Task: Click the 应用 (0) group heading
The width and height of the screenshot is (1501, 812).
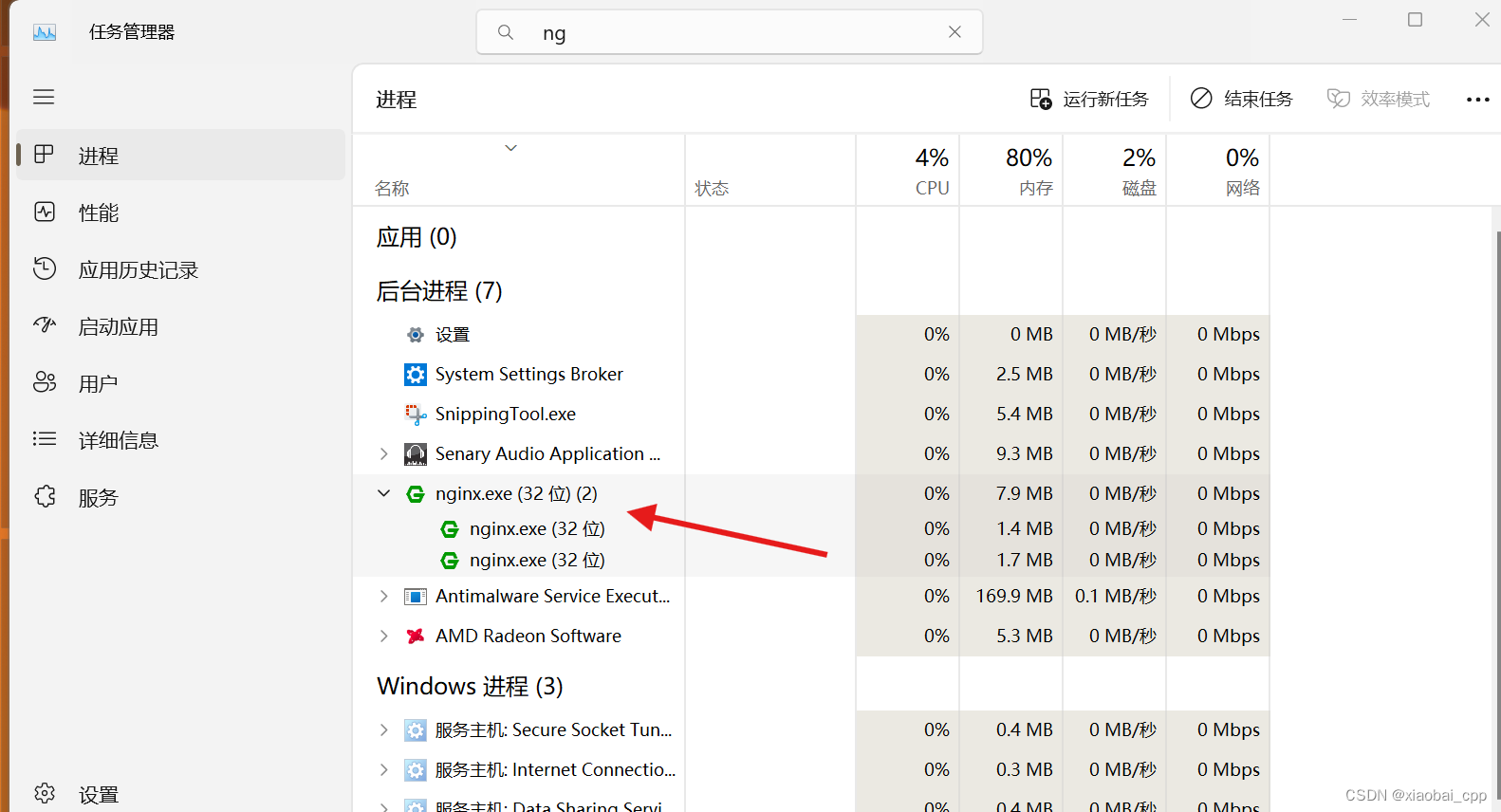Action: point(417,237)
